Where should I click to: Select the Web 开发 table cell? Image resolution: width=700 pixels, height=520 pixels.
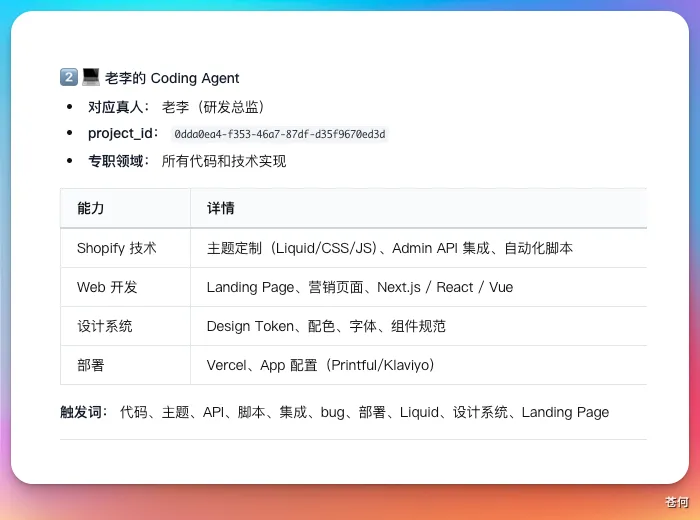(107, 287)
